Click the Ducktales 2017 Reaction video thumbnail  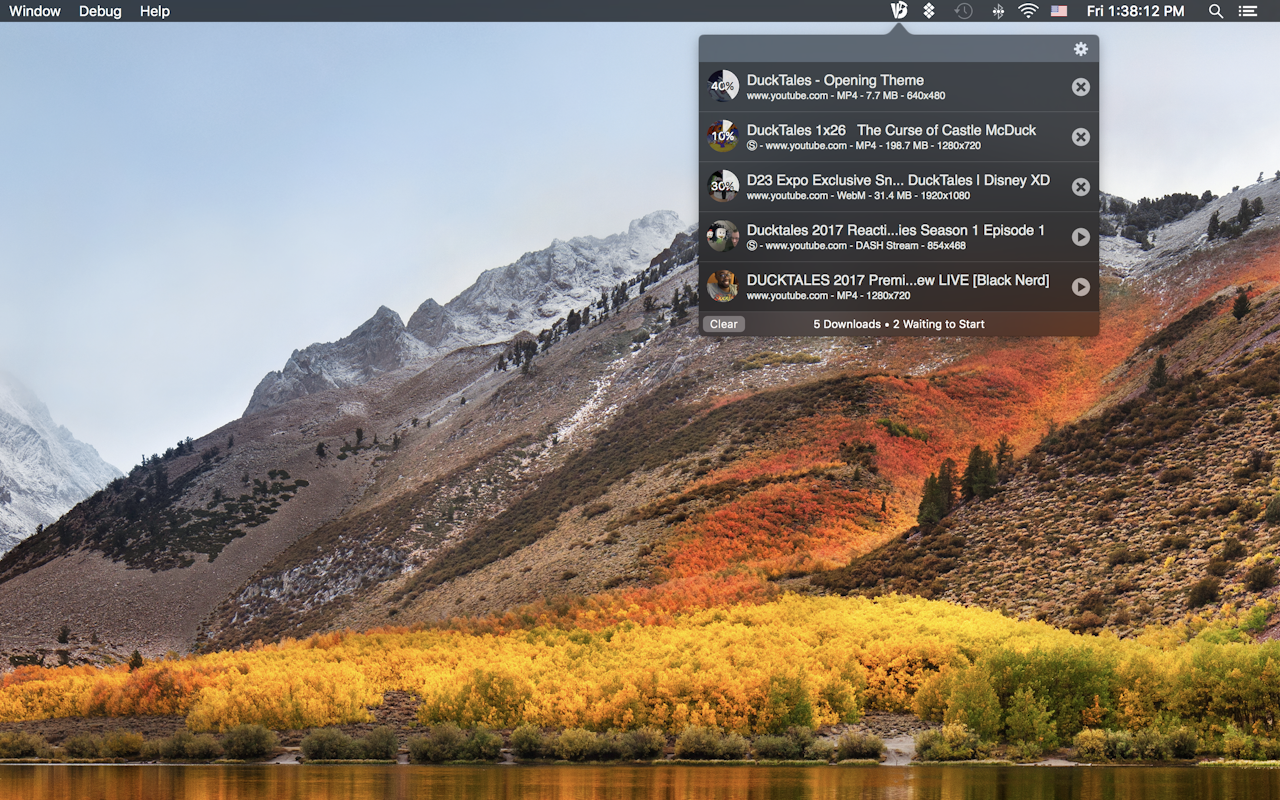pos(722,236)
